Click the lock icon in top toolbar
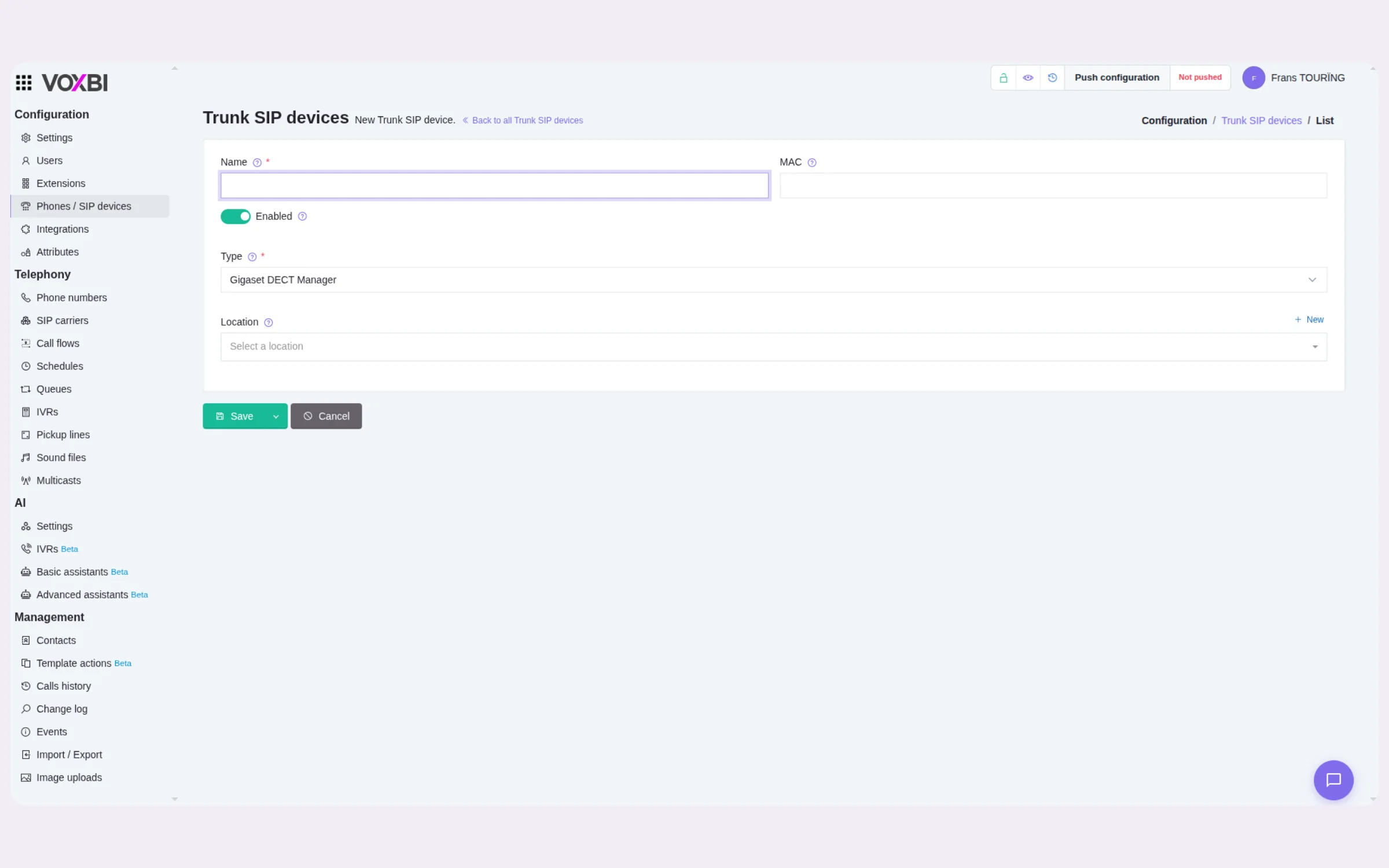 pos(1004,78)
